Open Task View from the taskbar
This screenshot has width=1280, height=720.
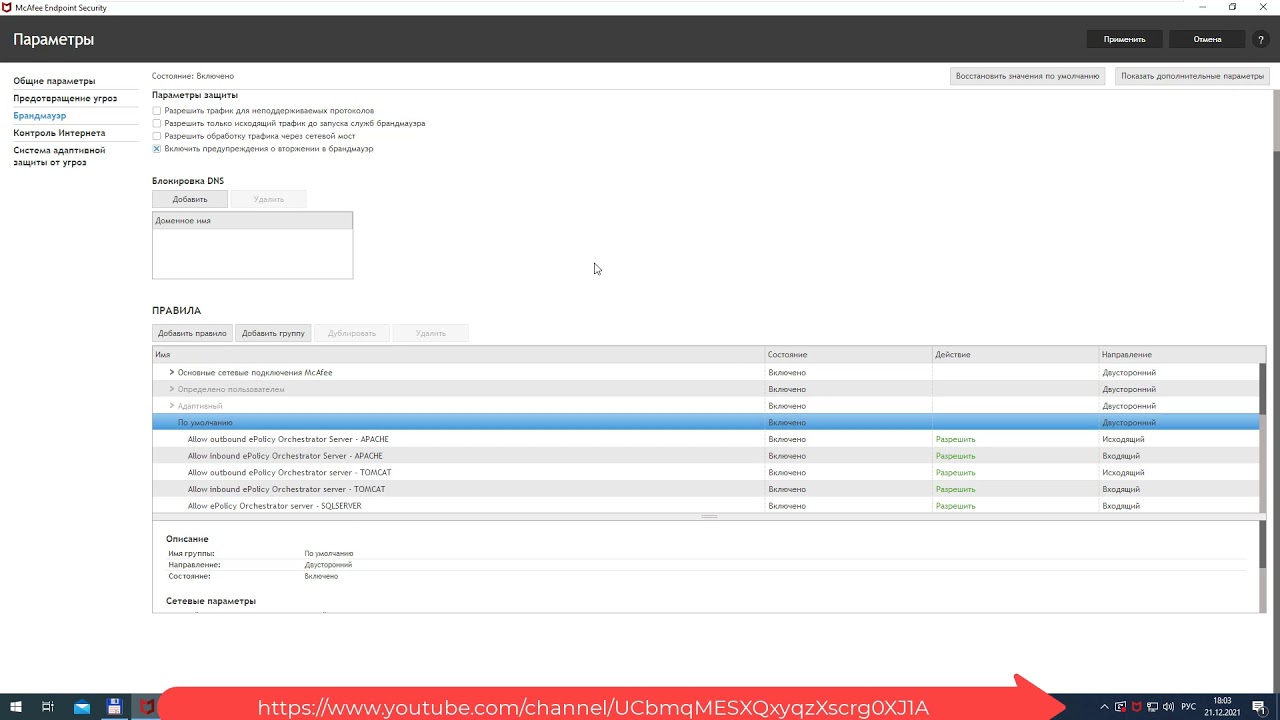click(48, 707)
